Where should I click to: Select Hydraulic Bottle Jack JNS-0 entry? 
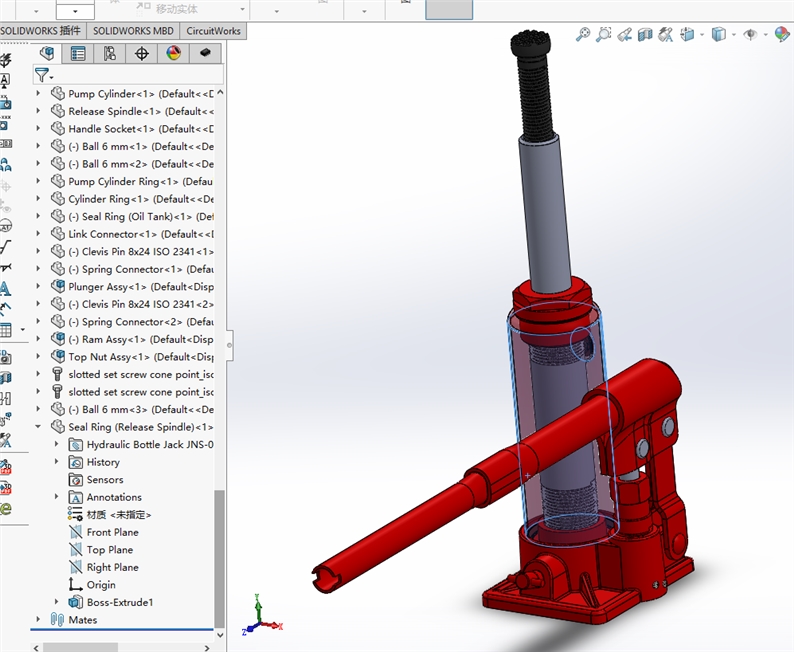(x=150, y=444)
